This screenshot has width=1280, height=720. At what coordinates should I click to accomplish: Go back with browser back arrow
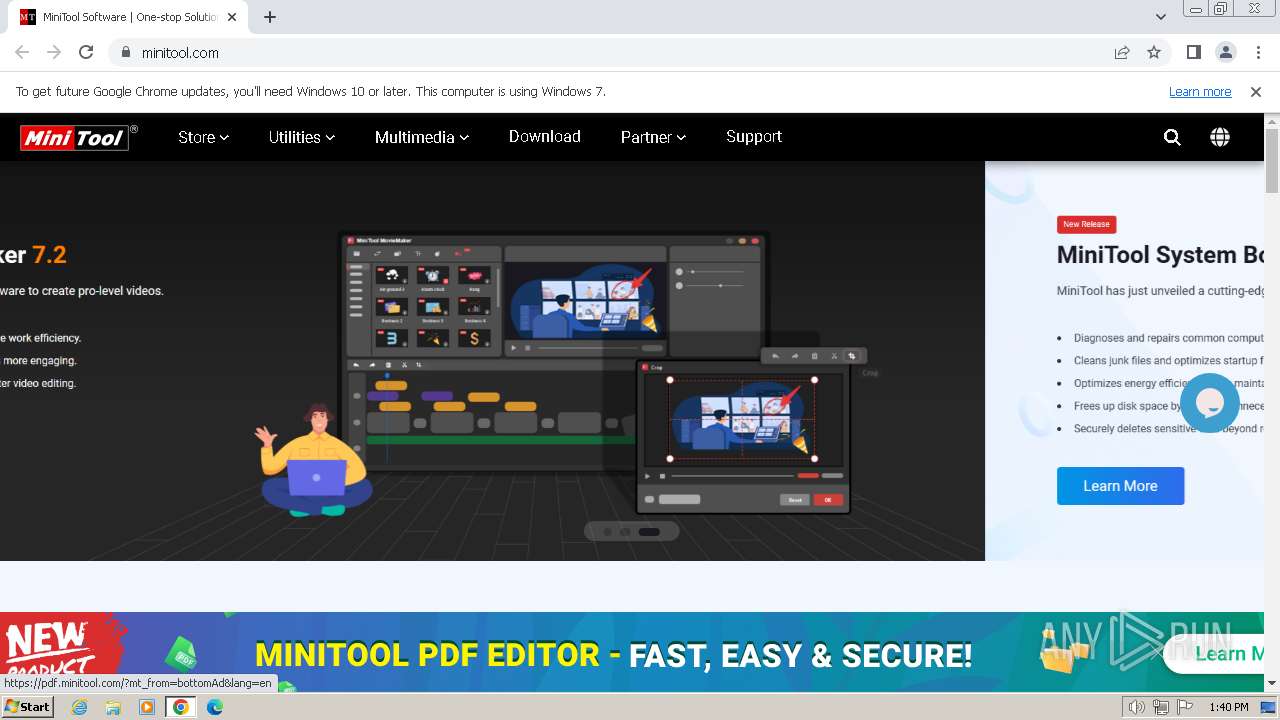coord(22,52)
